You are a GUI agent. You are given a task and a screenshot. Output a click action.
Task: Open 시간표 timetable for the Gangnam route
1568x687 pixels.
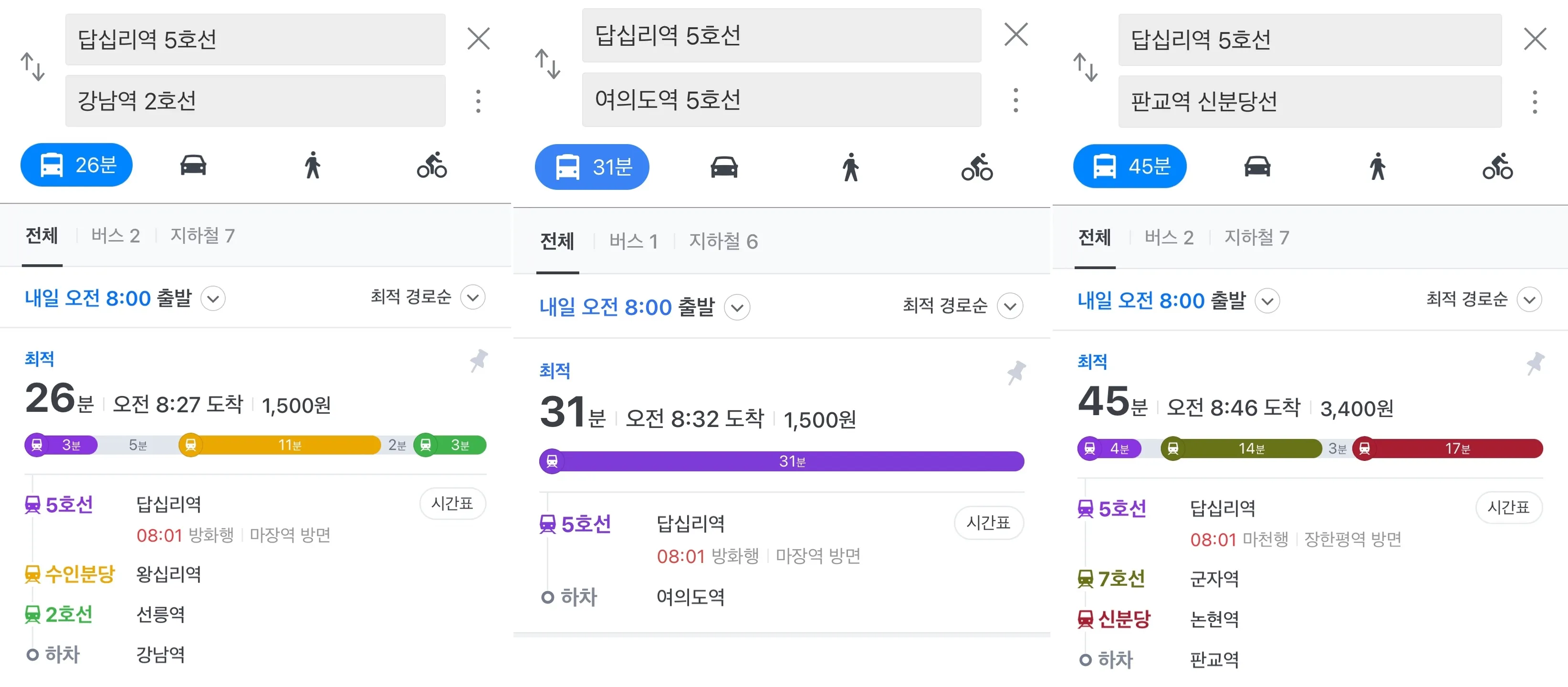point(452,503)
